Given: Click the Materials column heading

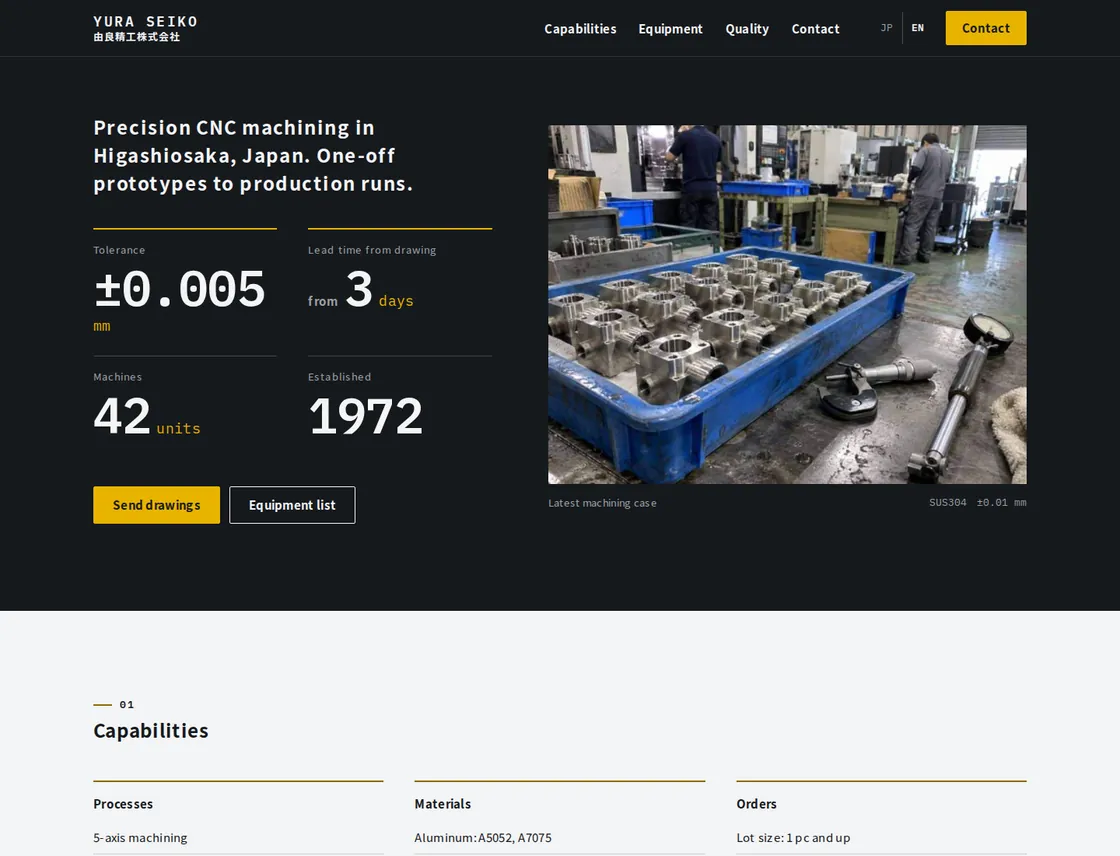Looking at the screenshot, I should tap(443, 804).
